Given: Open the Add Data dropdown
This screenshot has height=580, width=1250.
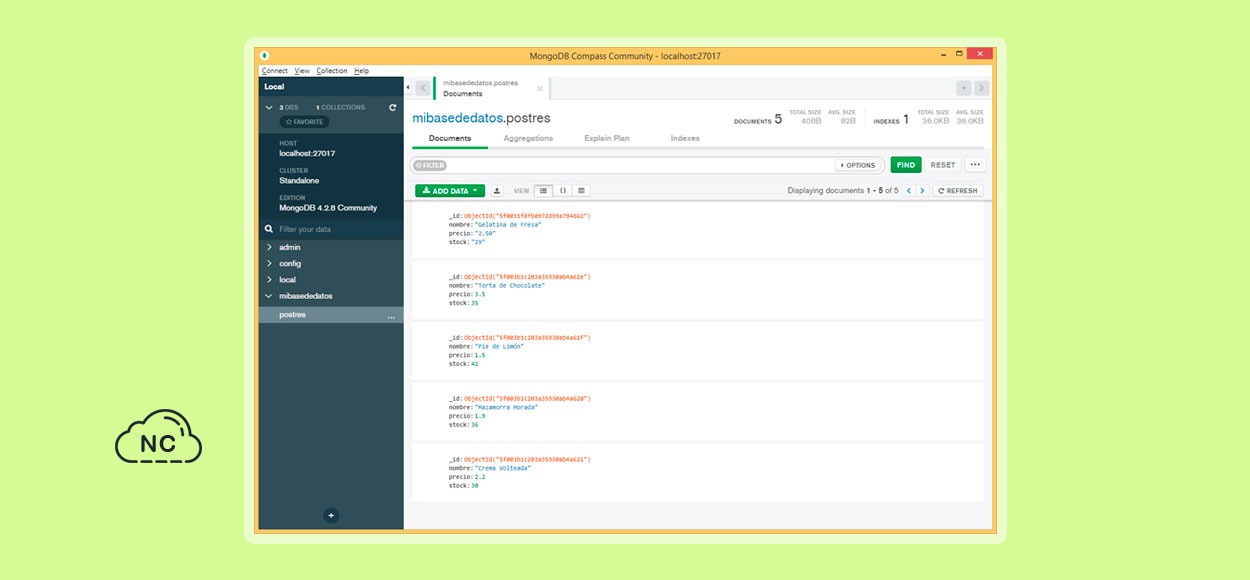Looking at the screenshot, I should pyautogui.click(x=450, y=190).
